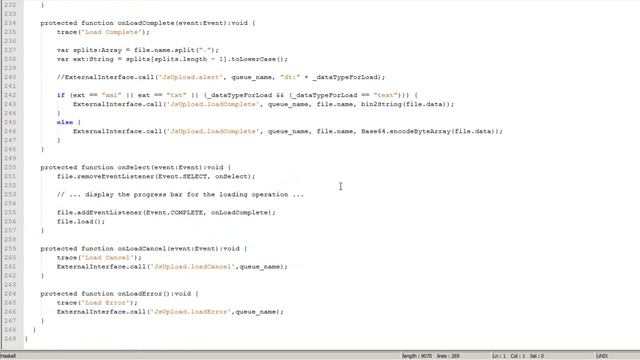The image size is (640, 360).
Task: Click the ExternalInterface.call 'JsUpload.loadError' line
Action: coord(170,312)
